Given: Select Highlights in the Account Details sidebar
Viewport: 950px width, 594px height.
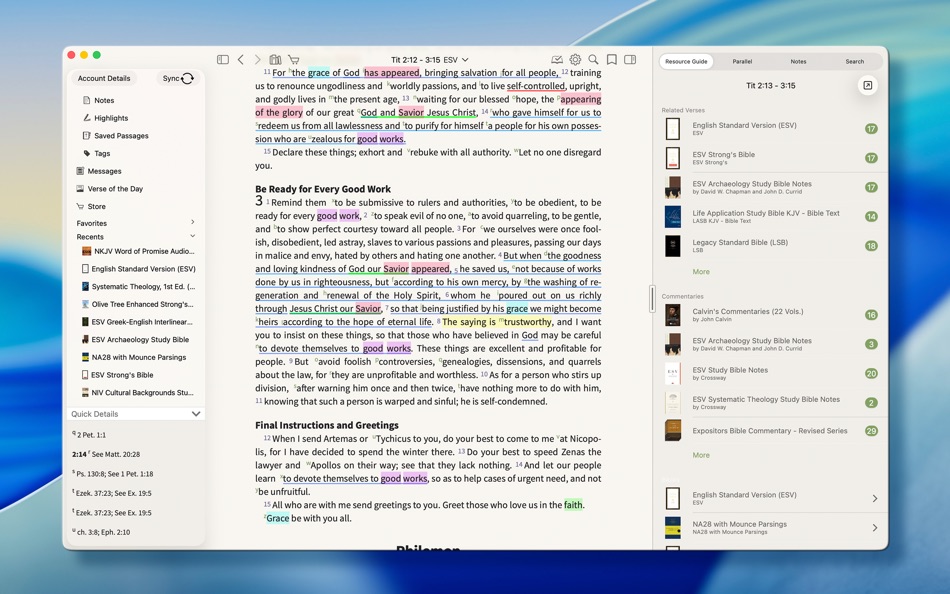Looking at the screenshot, I should 109,120.
